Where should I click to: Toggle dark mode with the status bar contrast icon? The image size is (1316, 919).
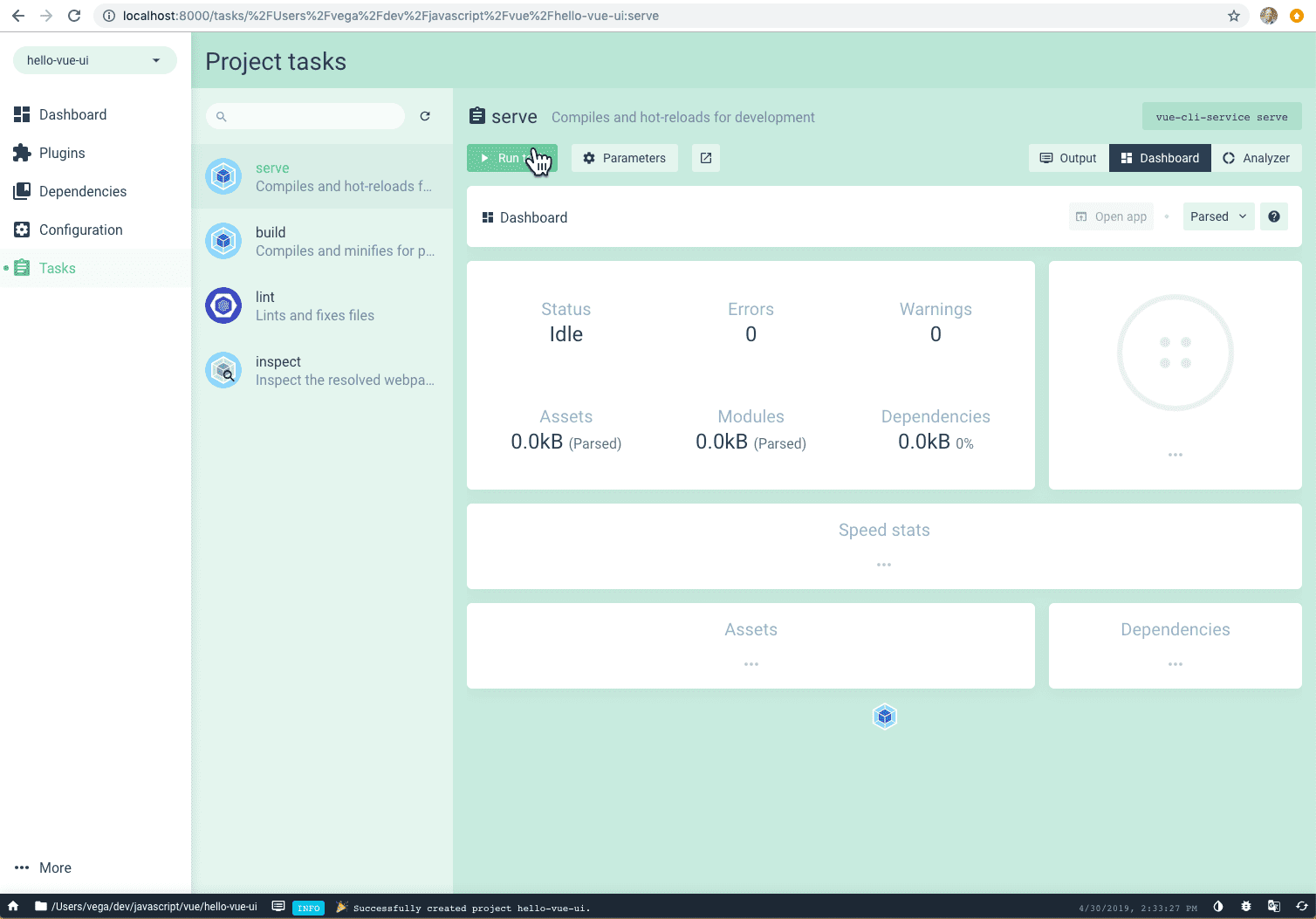(x=1218, y=906)
